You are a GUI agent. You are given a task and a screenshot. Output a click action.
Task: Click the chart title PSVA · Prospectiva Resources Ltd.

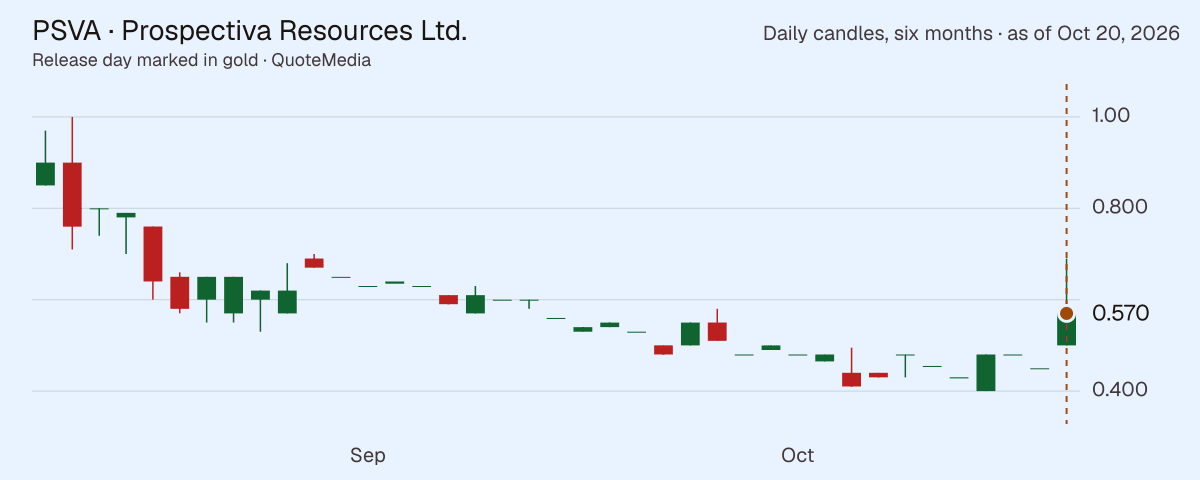[250, 31]
